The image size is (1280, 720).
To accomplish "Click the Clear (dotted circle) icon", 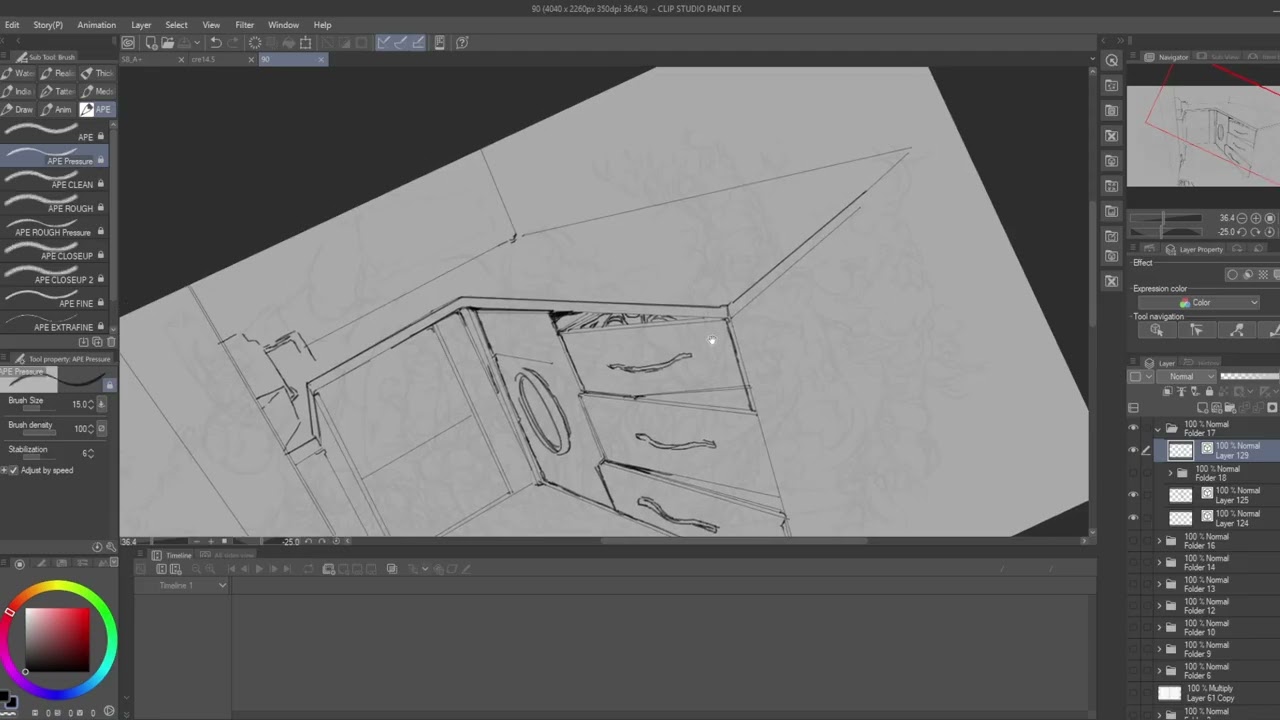I will click(x=255, y=43).
